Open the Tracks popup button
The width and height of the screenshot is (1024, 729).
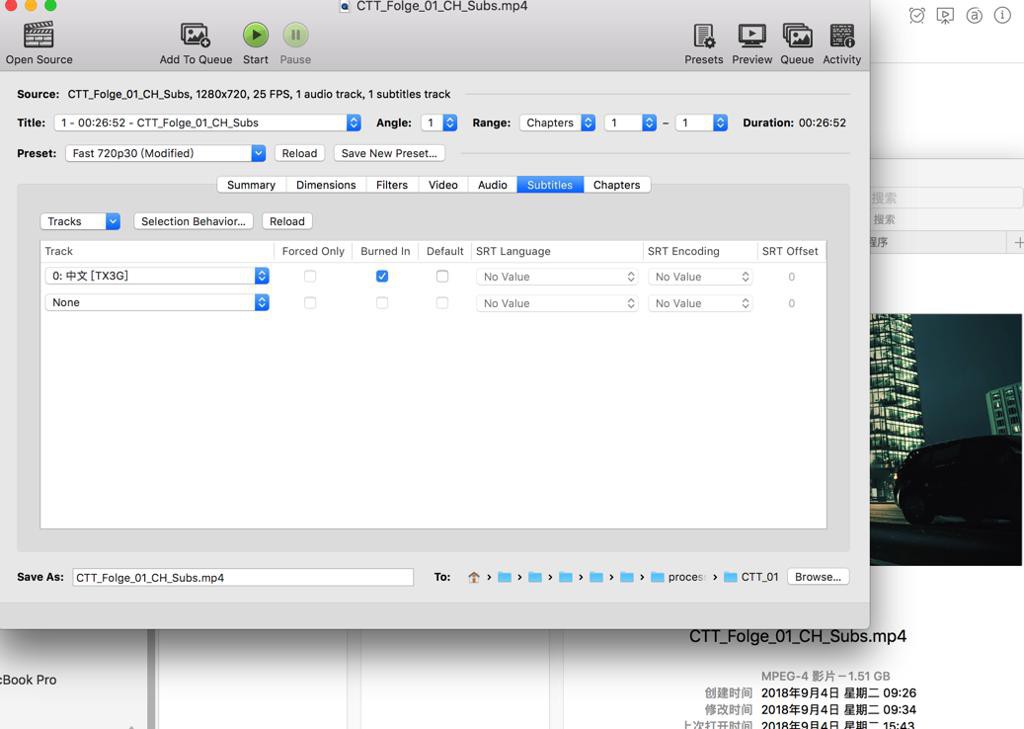coord(80,221)
